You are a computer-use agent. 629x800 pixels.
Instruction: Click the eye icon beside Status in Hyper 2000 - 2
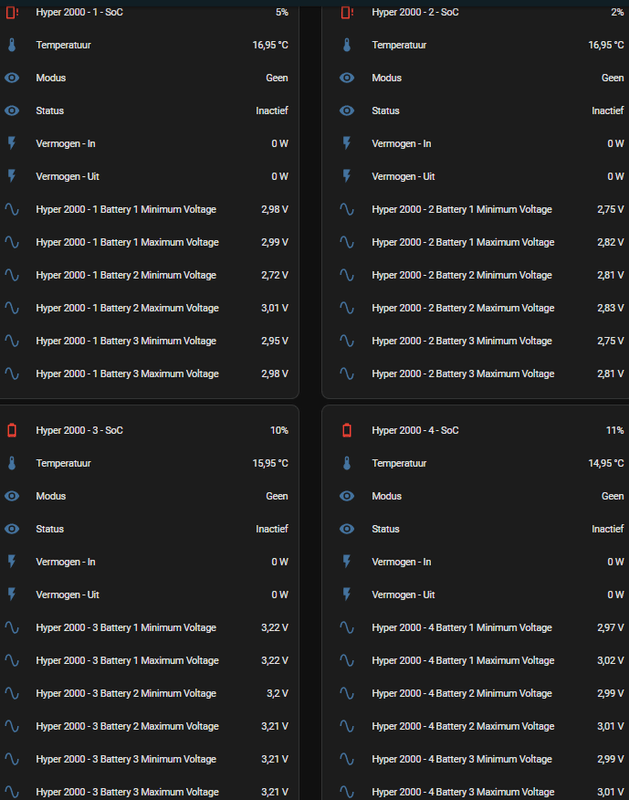click(348, 111)
